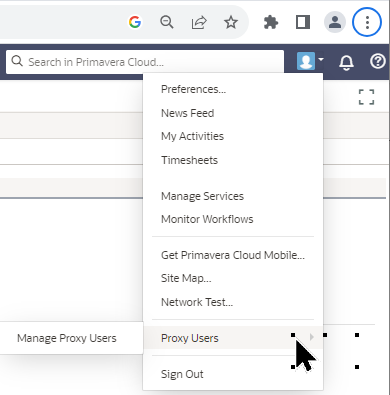Bookmark this page with star icon
Viewport: 390px width, 395px height.
231,22
